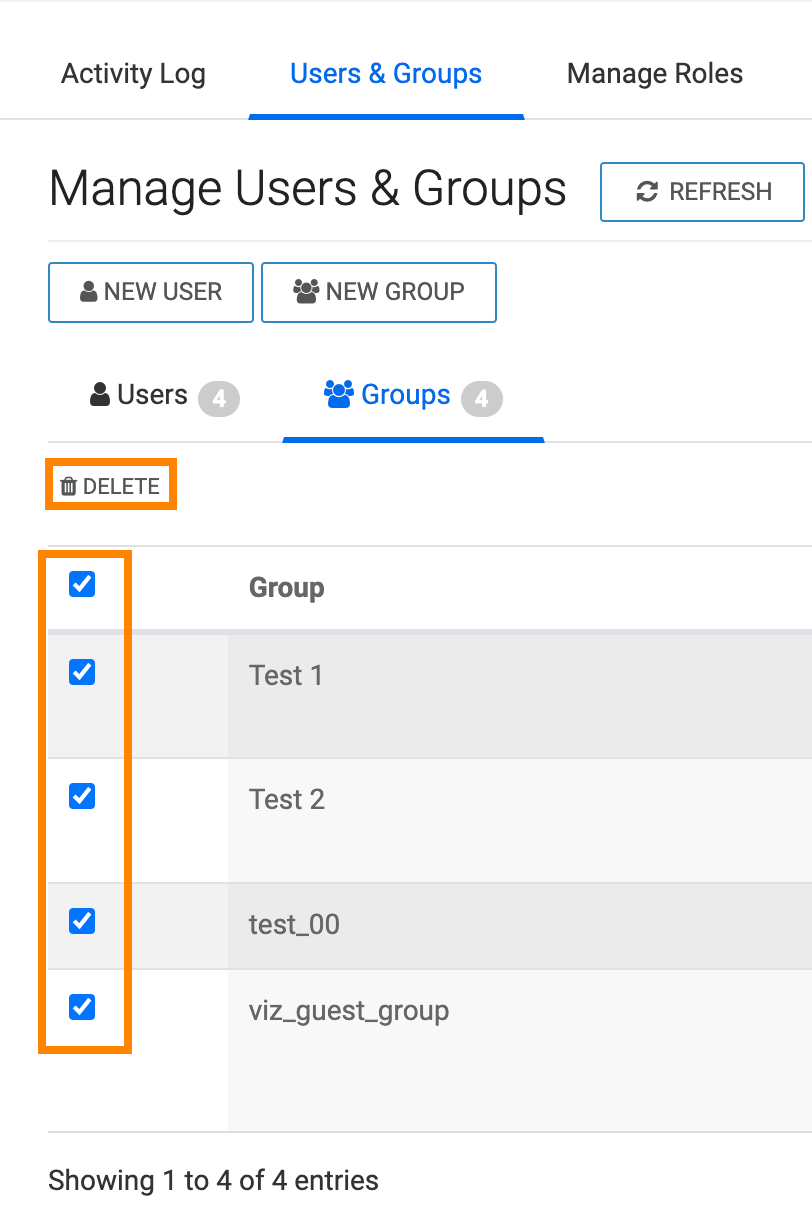Select the single-user icon on Users subtab
Screen dimensions: 812x1220
point(100,396)
